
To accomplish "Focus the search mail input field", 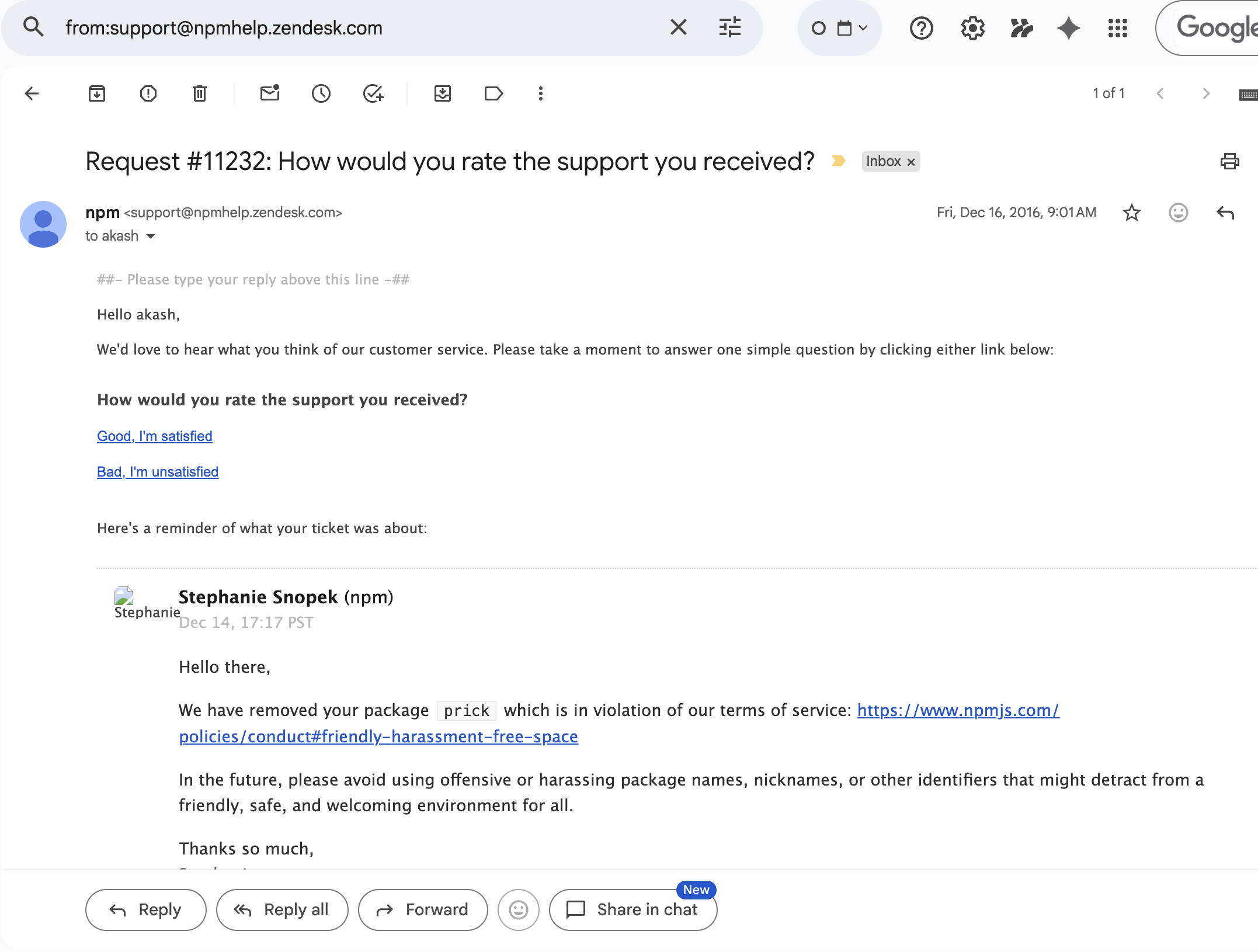I will tap(356, 28).
